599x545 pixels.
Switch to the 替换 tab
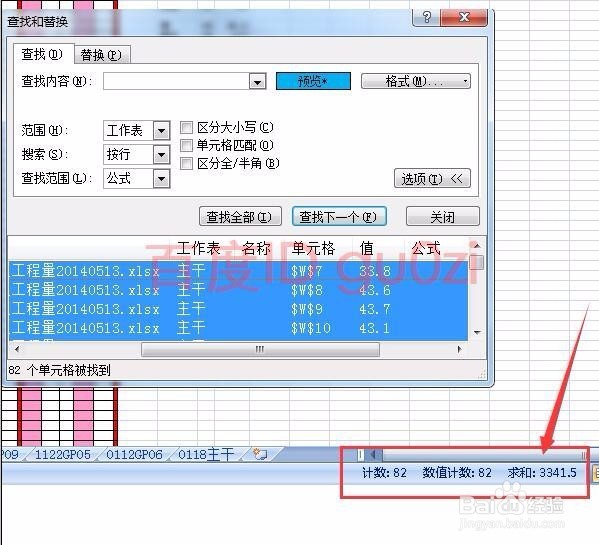pos(101,55)
